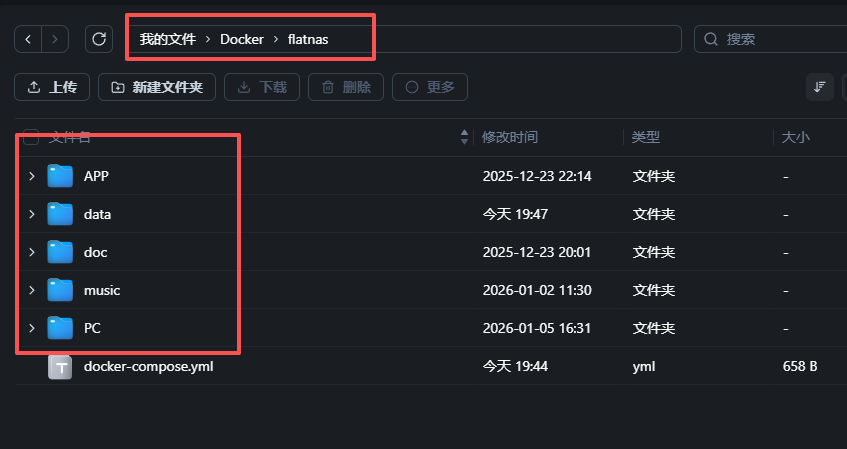The width and height of the screenshot is (847, 449).
Task: Expand the PC folder chevron
Action: pos(32,328)
